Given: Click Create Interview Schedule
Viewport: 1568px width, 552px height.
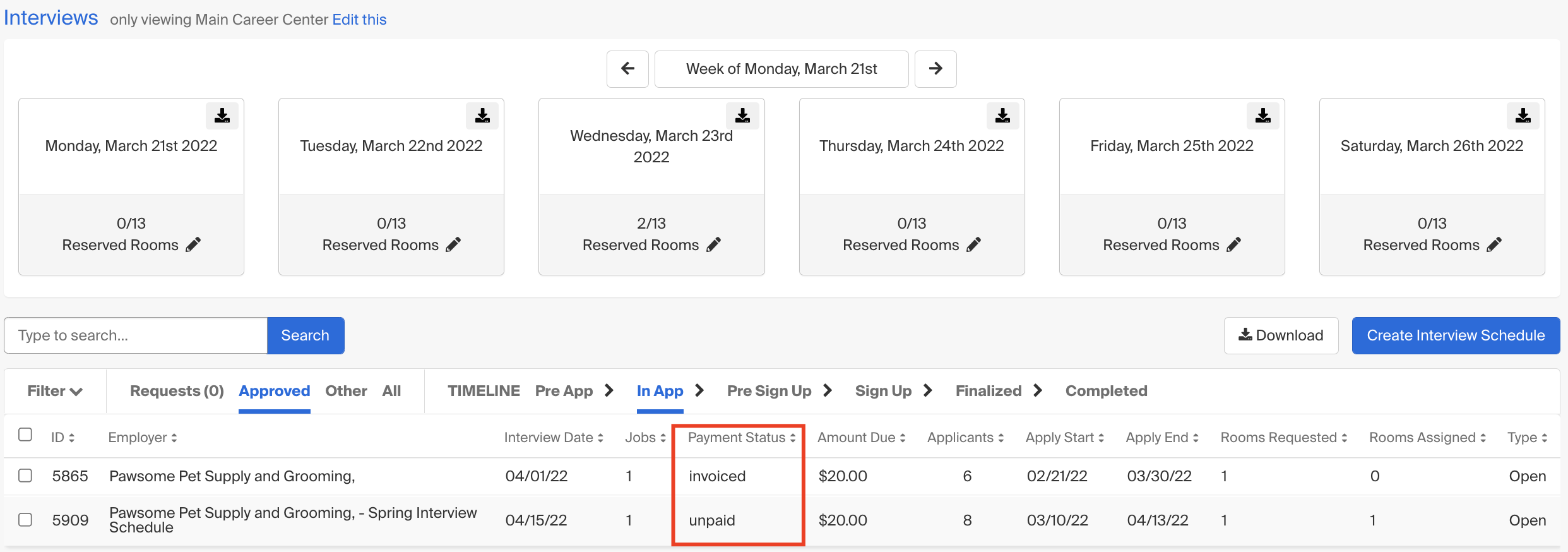Looking at the screenshot, I should pyautogui.click(x=1456, y=335).
